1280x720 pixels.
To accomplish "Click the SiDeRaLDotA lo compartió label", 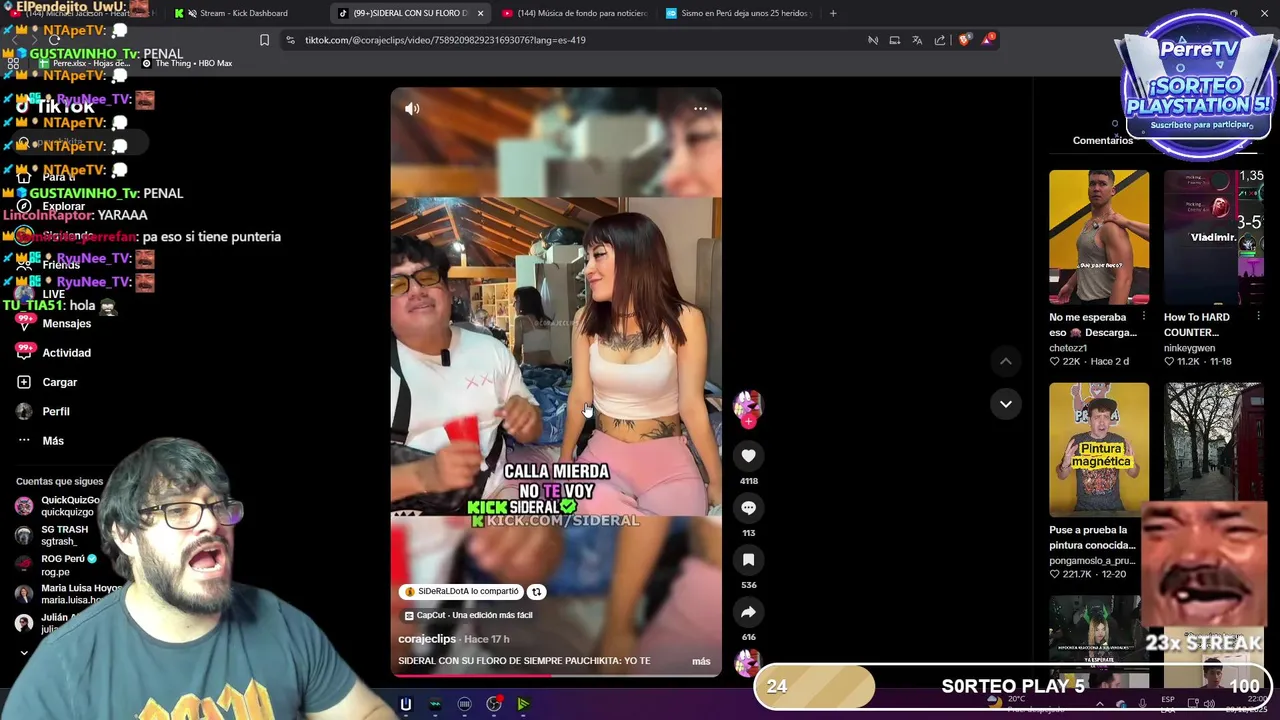I will click(460, 591).
